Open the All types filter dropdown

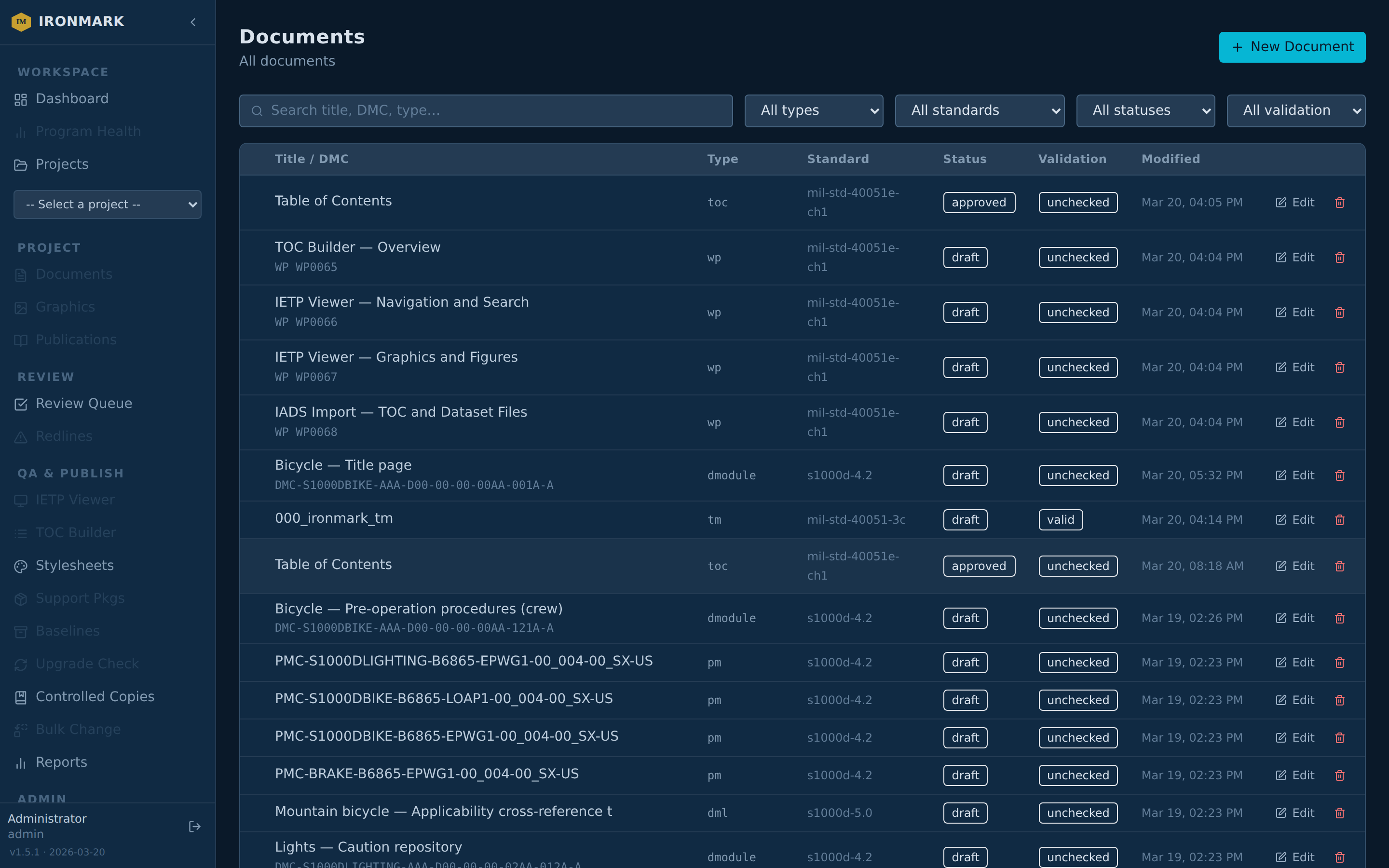(x=814, y=111)
